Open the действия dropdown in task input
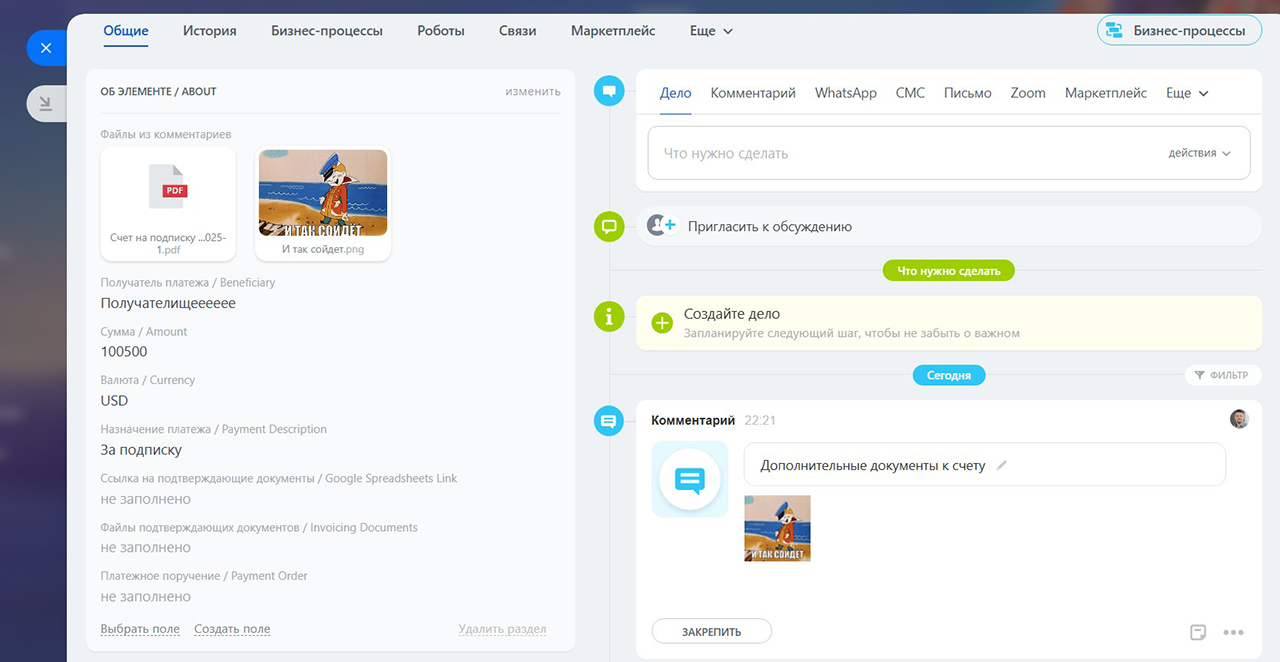Screen dimensions: 1280x662 1199,153
